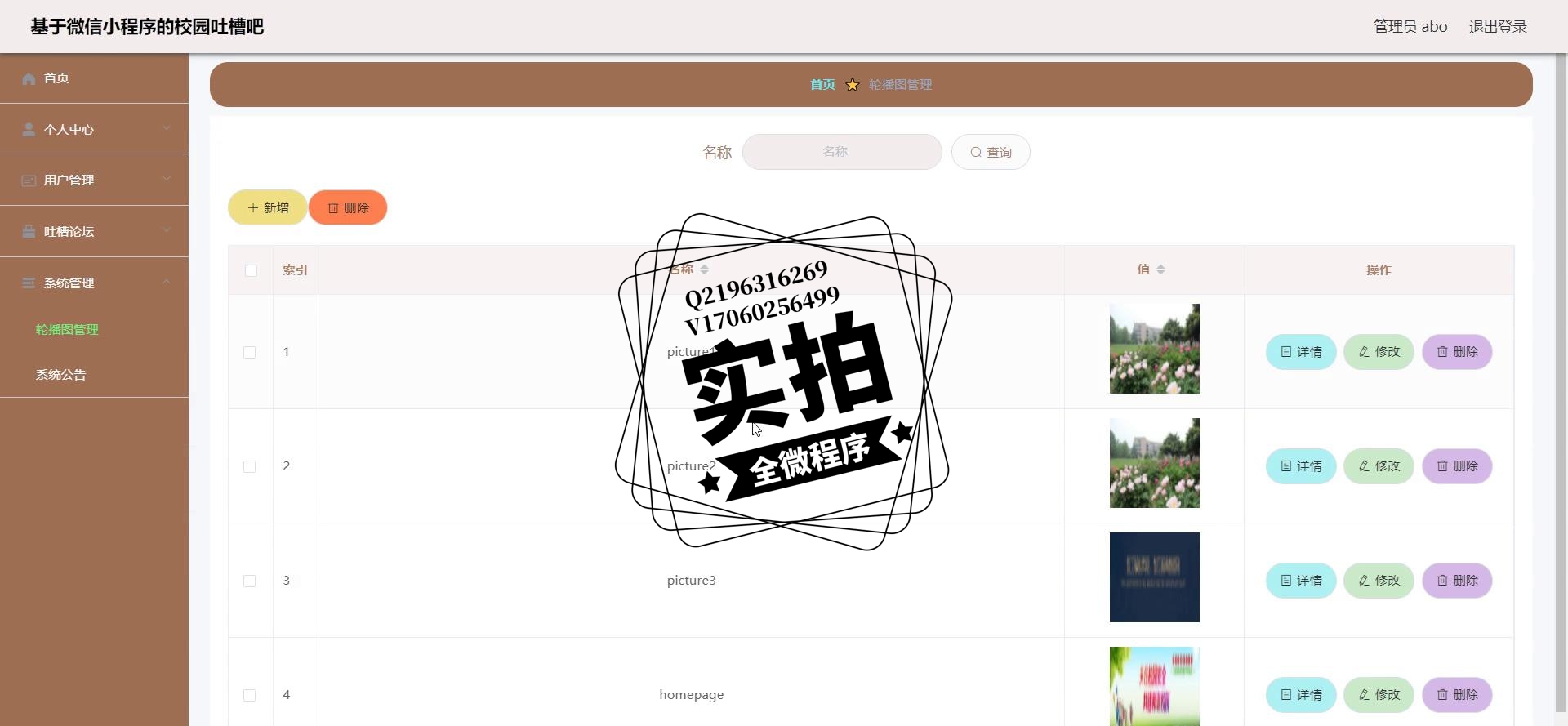This screenshot has width=1568, height=726.
Task: Click the 索引 column header
Action: (x=295, y=270)
